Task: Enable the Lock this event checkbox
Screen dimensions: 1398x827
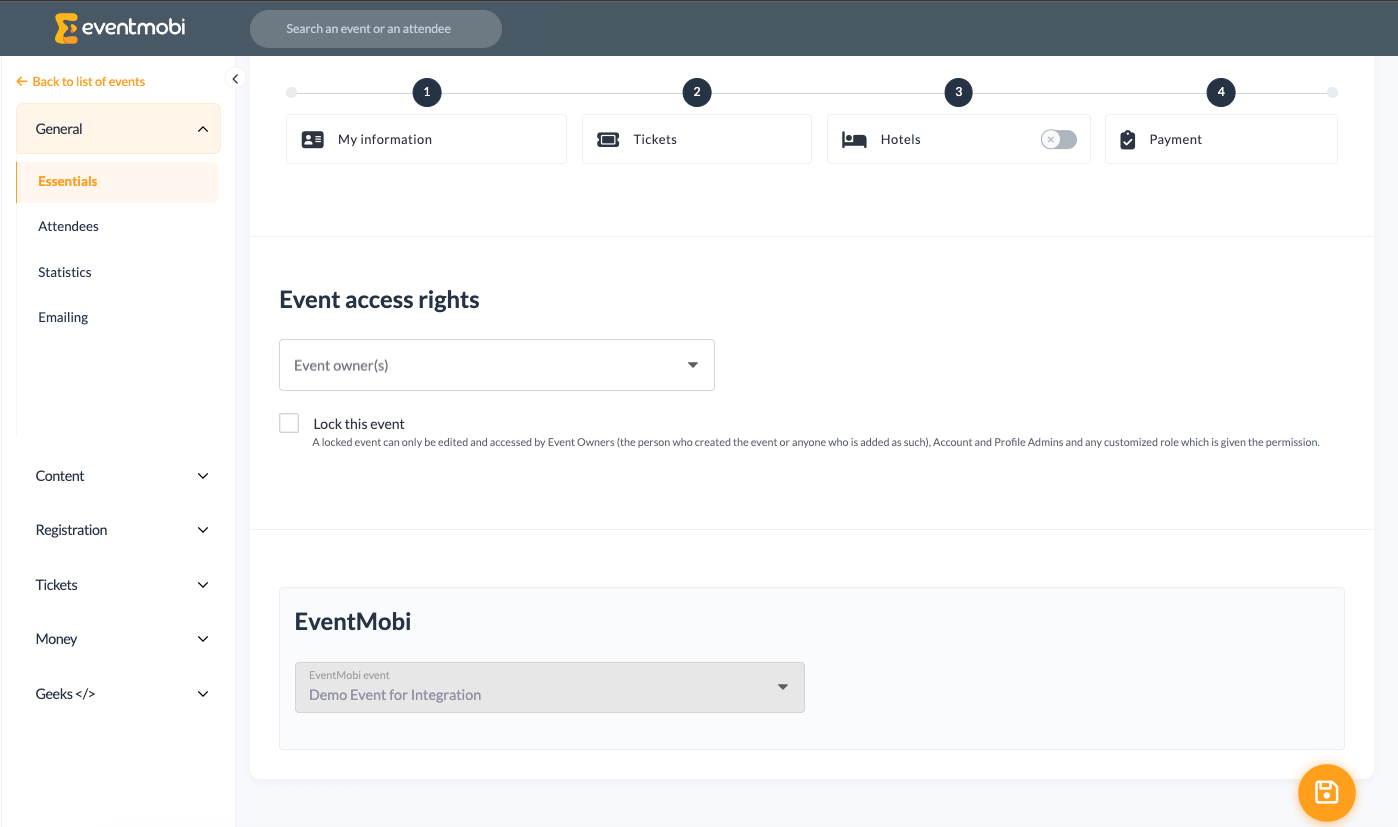Action: [288, 422]
